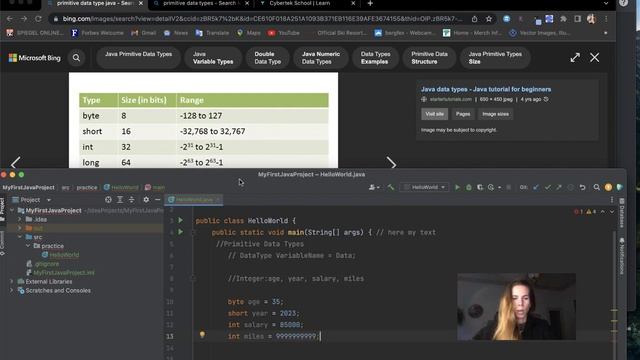Open the Translate bookmark
The image size is (640, 360).
click(212, 33)
